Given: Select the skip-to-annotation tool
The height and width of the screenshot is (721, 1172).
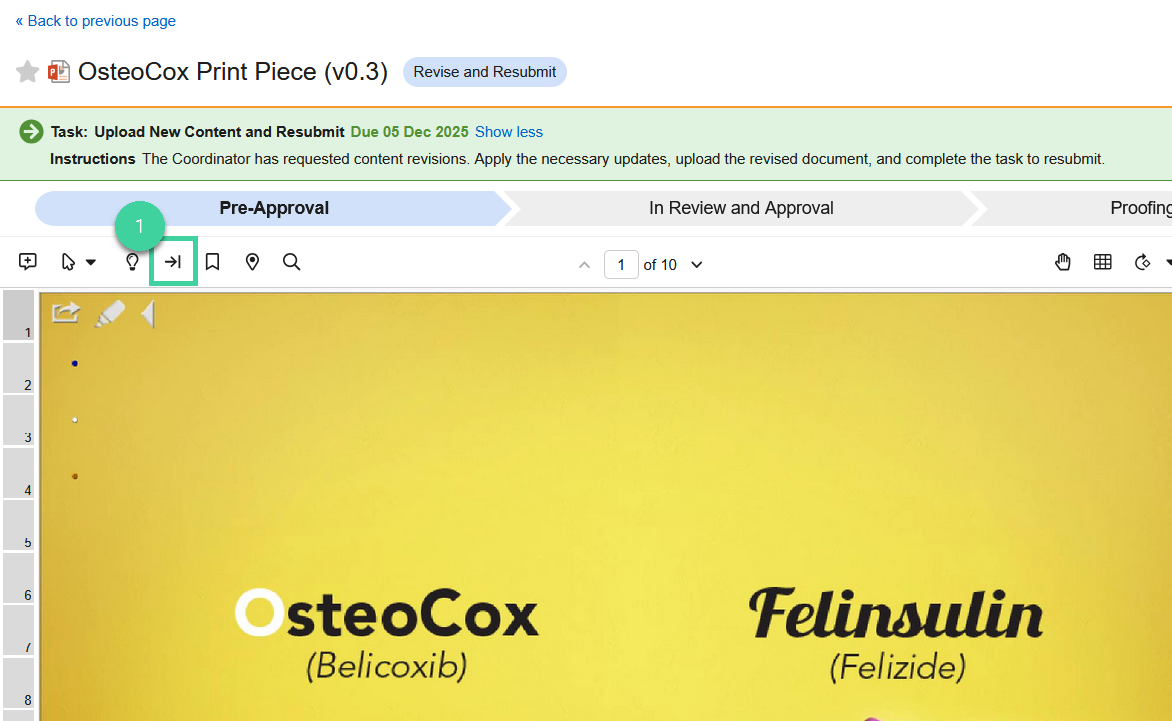Looking at the screenshot, I should (x=173, y=261).
